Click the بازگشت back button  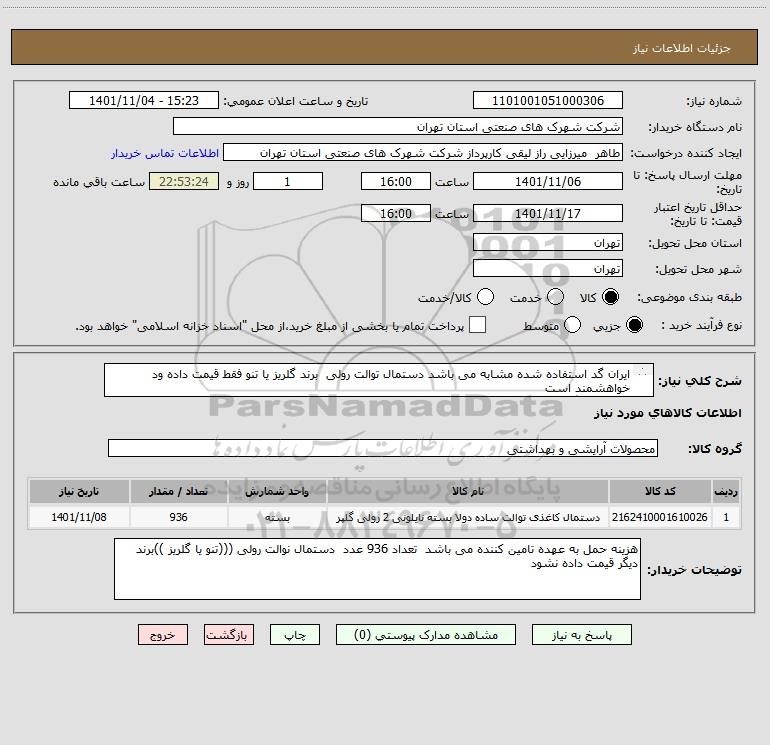[229, 635]
